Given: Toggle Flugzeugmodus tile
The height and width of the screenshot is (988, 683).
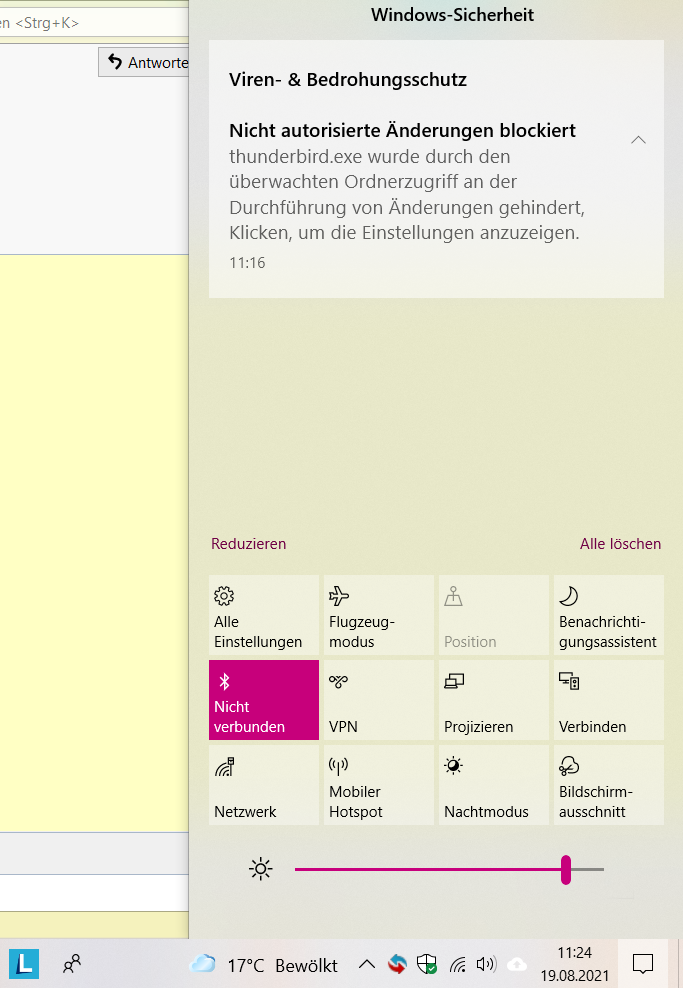Looking at the screenshot, I should pos(379,615).
